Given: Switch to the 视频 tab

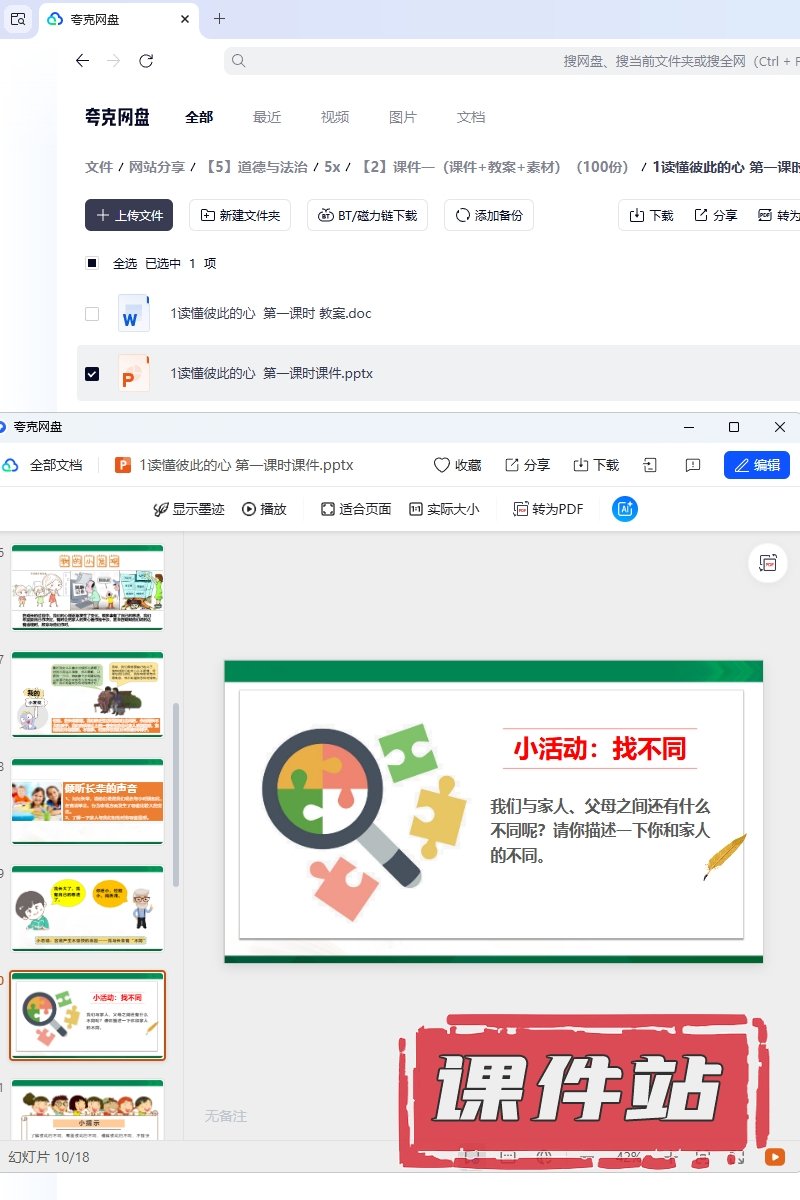Looking at the screenshot, I should (335, 117).
